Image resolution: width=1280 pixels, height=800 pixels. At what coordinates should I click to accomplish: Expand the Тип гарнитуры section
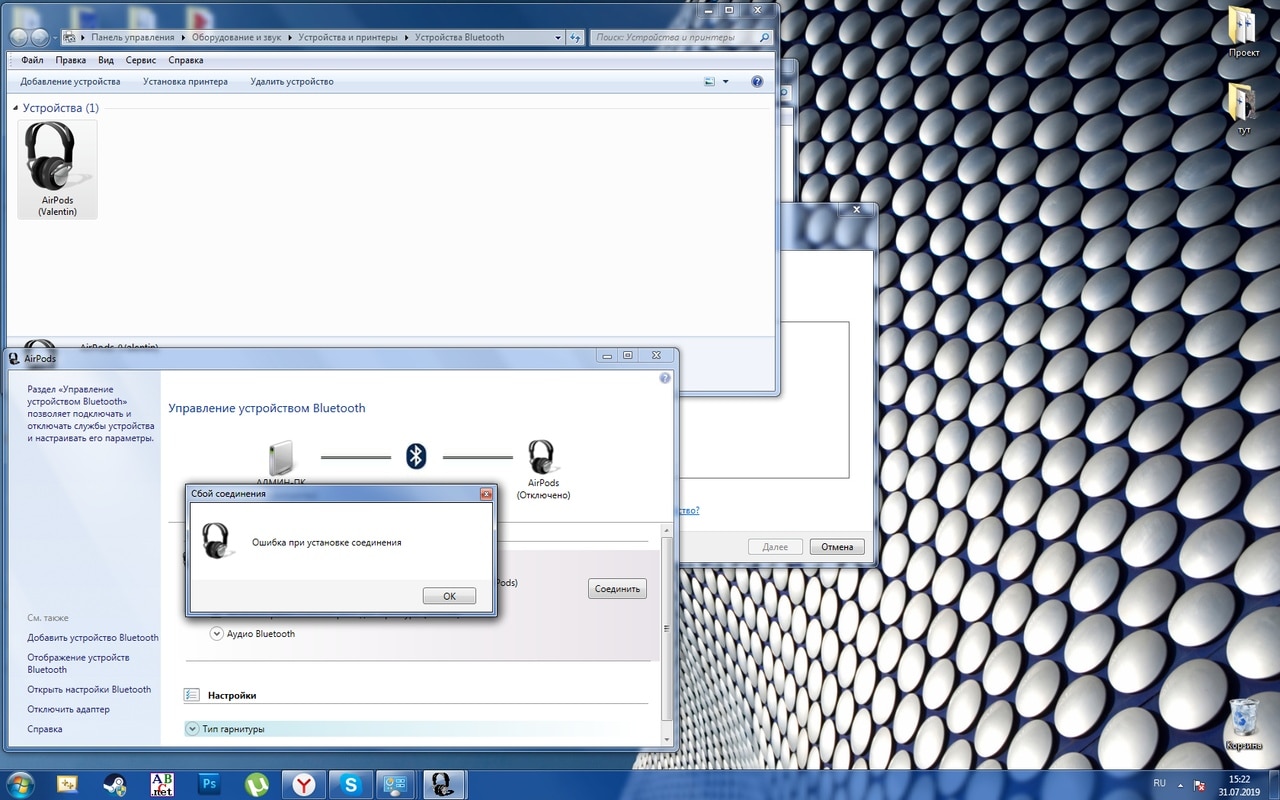pyautogui.click(x=192, y=729)
